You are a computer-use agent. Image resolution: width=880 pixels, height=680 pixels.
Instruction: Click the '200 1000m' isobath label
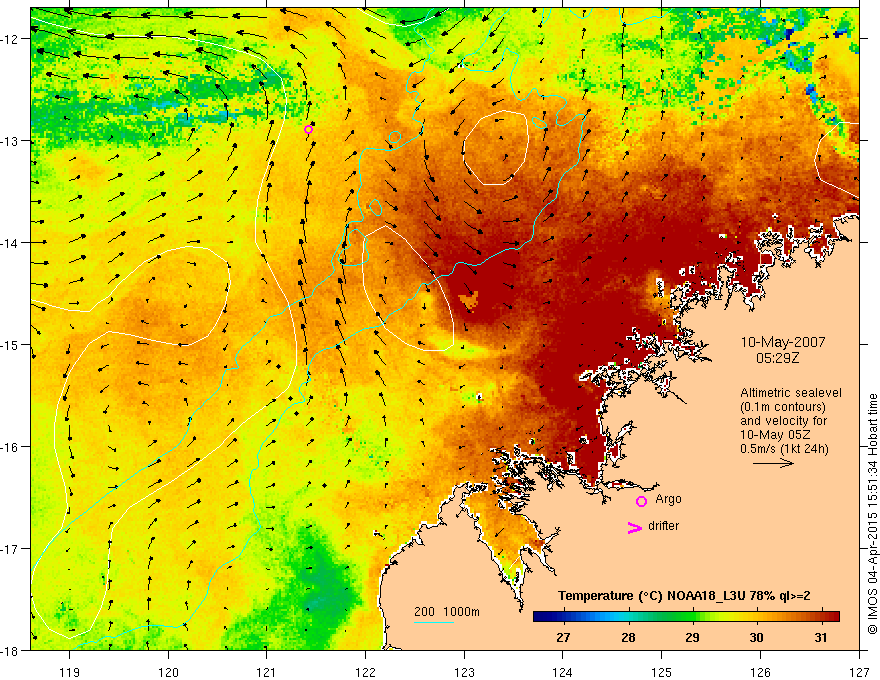coord(447,612)
